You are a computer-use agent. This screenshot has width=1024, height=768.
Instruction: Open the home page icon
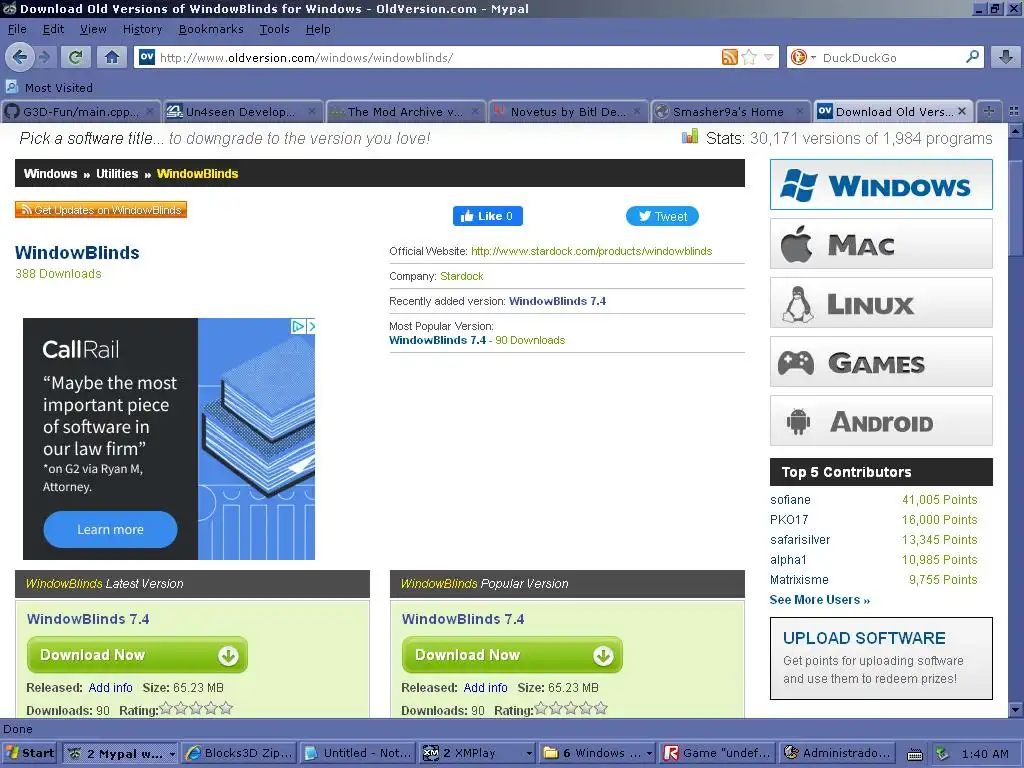pyautogui.click(x=112, y=57)
